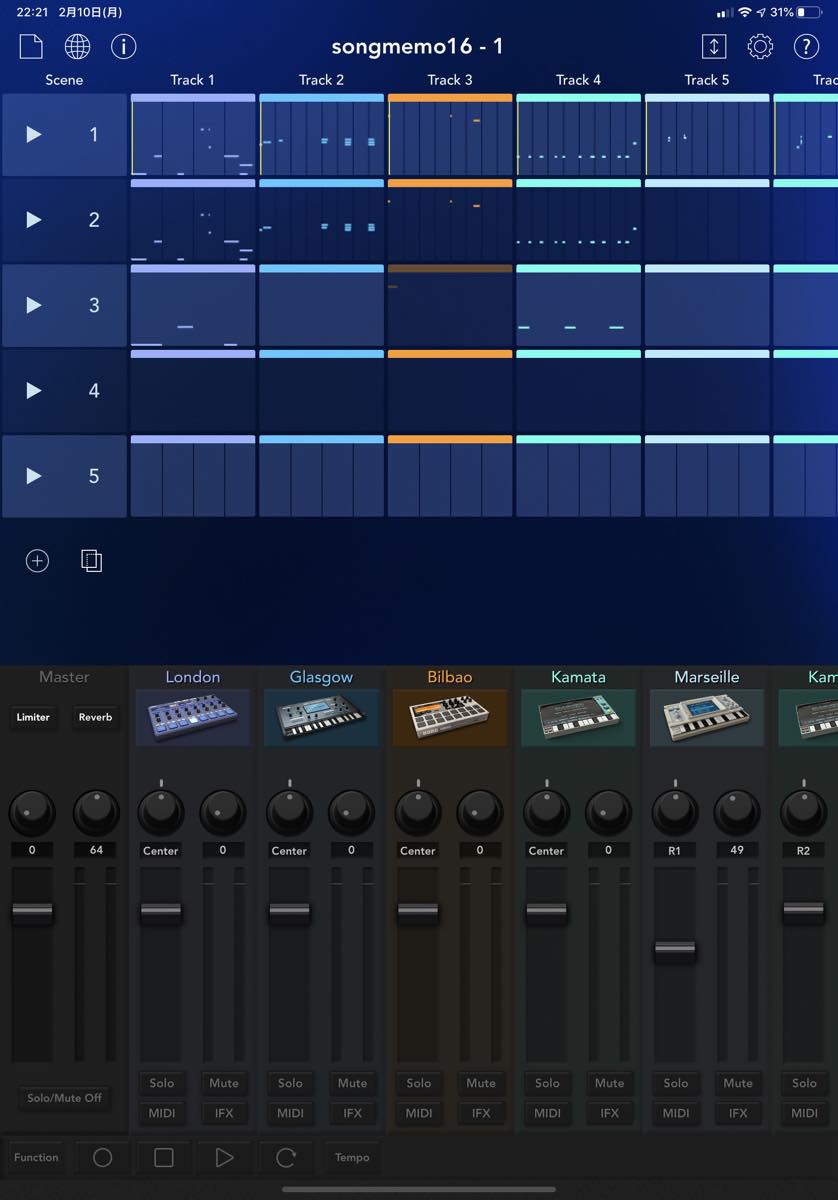
Task: Open the London gadget instrument thumbnail
Action: point(192,717)
